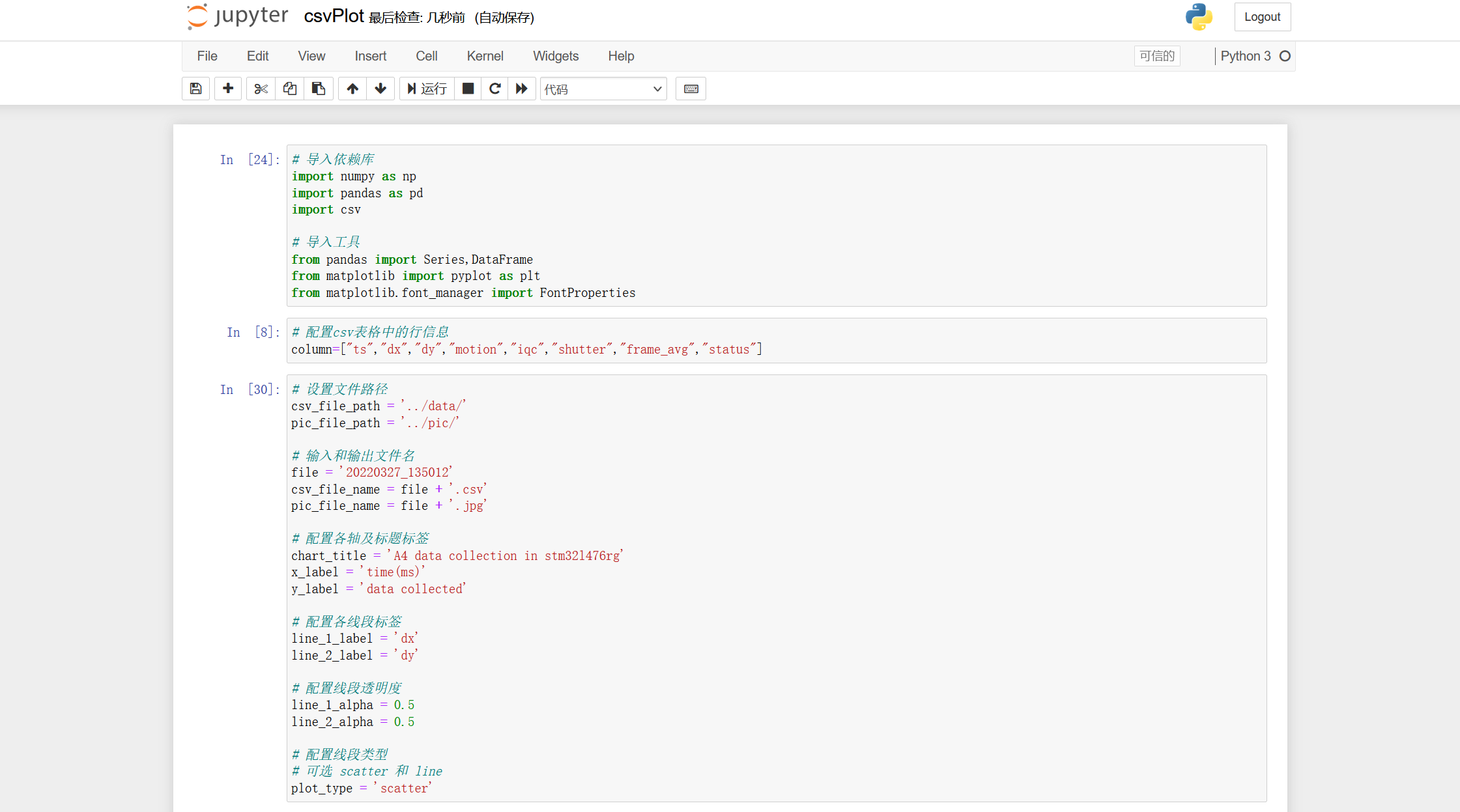
Task: Click the '# 配置线段透明度' comment
Action: tap(347, 688)
